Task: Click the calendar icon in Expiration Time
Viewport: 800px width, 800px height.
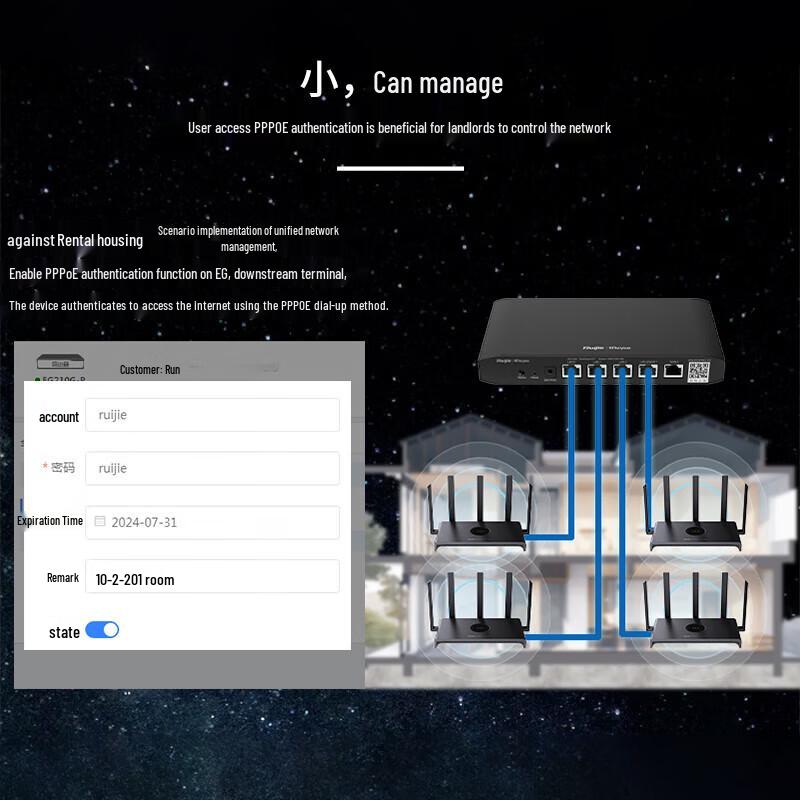Action: 100,521
